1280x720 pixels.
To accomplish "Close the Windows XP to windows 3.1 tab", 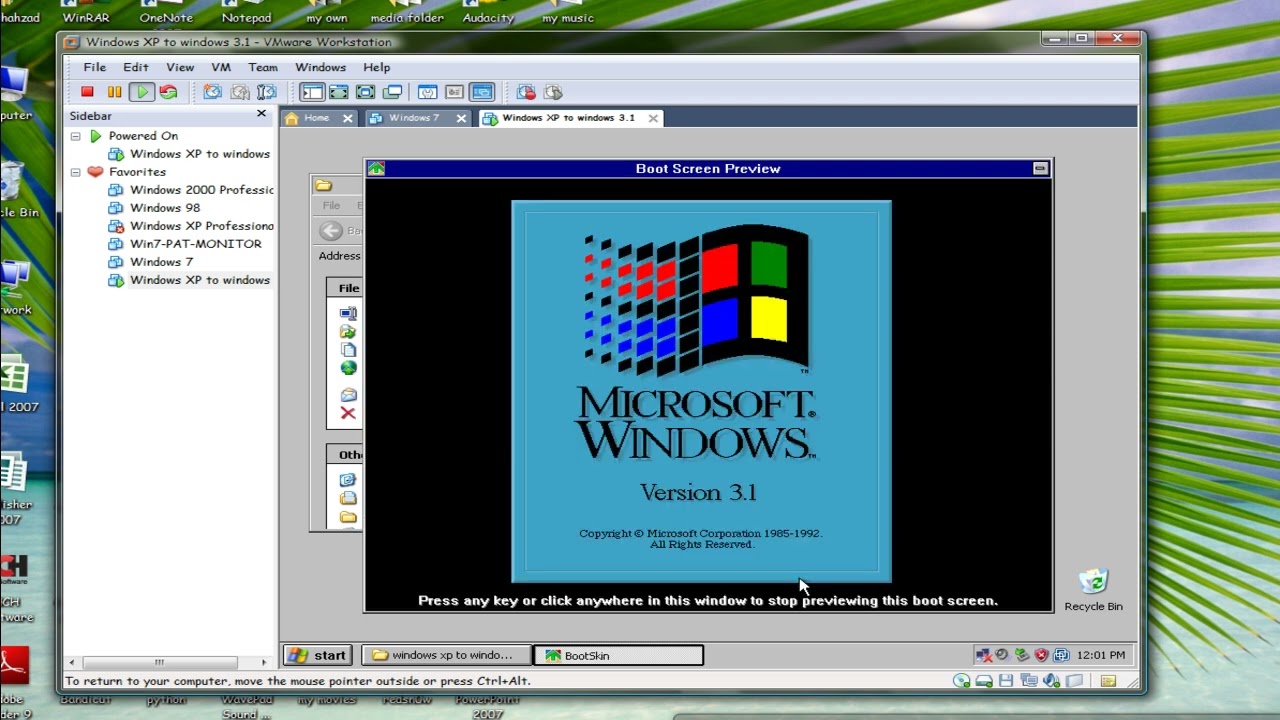I will tap(653, 118).
